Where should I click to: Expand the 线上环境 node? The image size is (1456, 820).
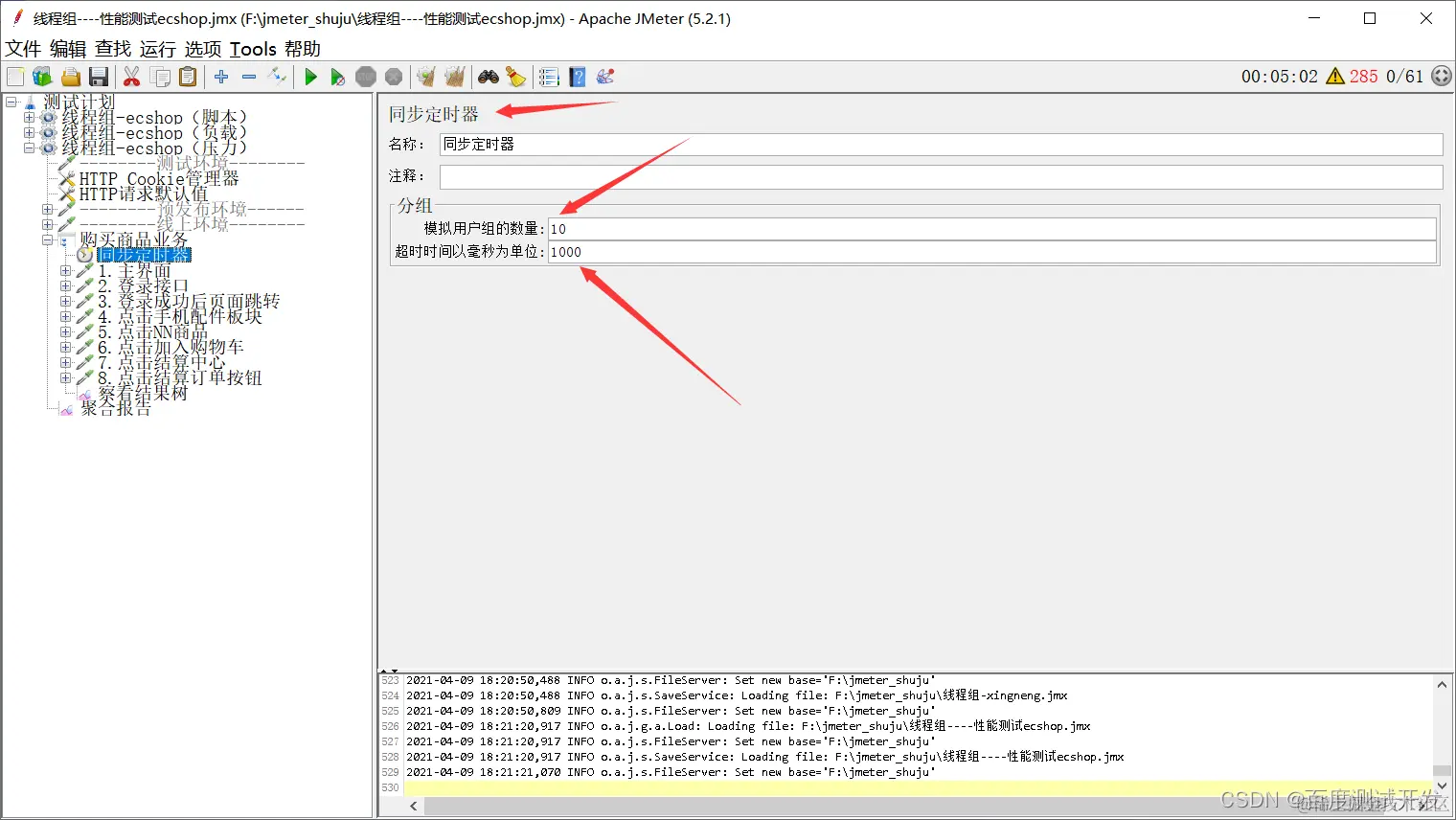[47, 224]
